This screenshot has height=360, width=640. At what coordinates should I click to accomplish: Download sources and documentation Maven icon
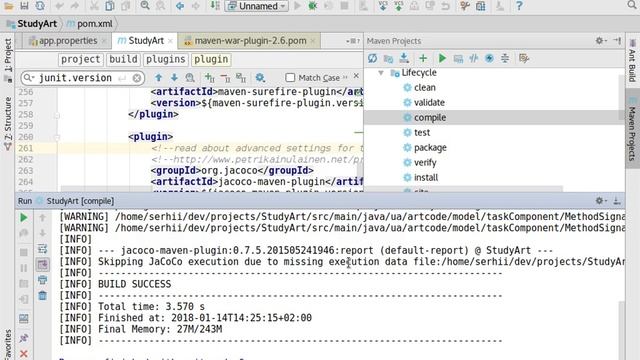coord(404,58)
